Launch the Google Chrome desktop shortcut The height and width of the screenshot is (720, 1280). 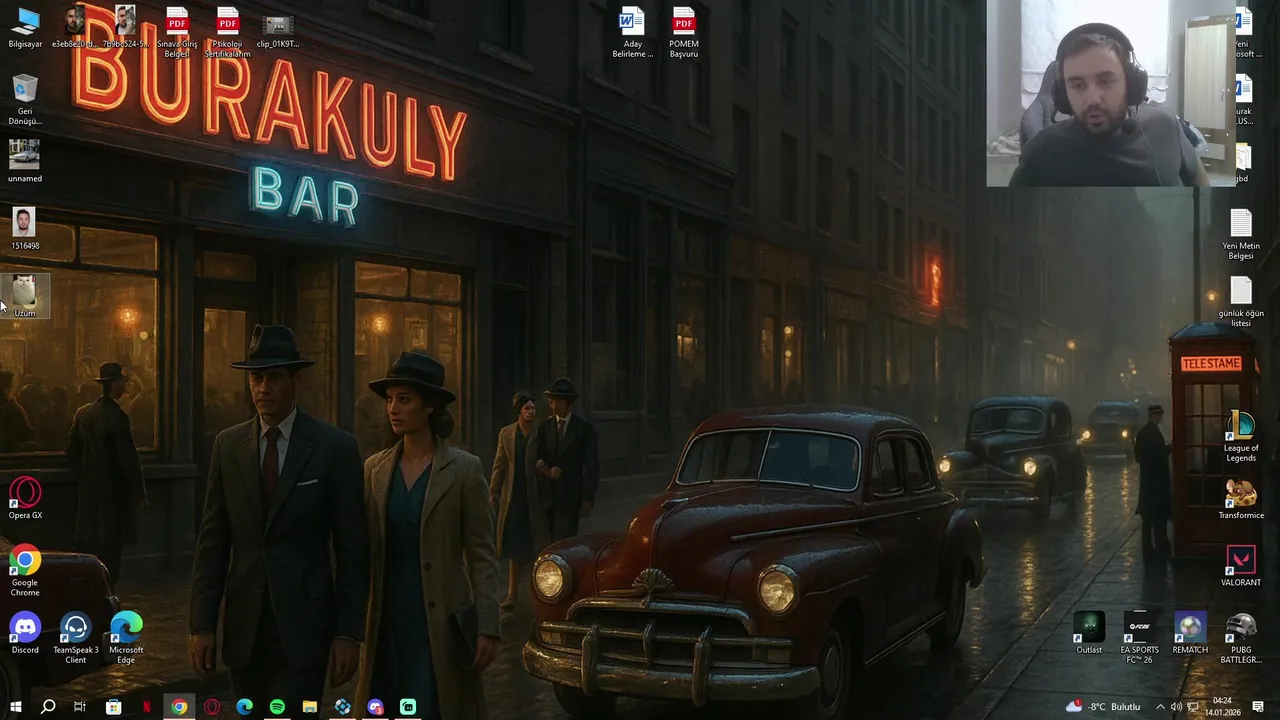pyautogui.click(x=25, y=570)
